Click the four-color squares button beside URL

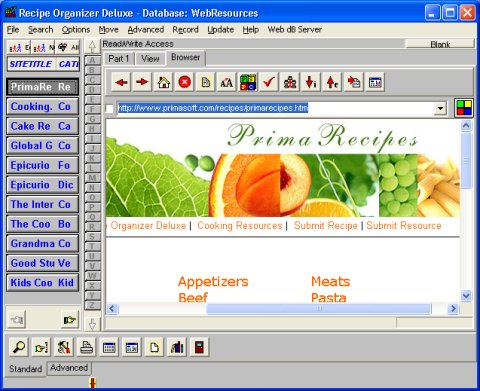click(x=464, y=108)
